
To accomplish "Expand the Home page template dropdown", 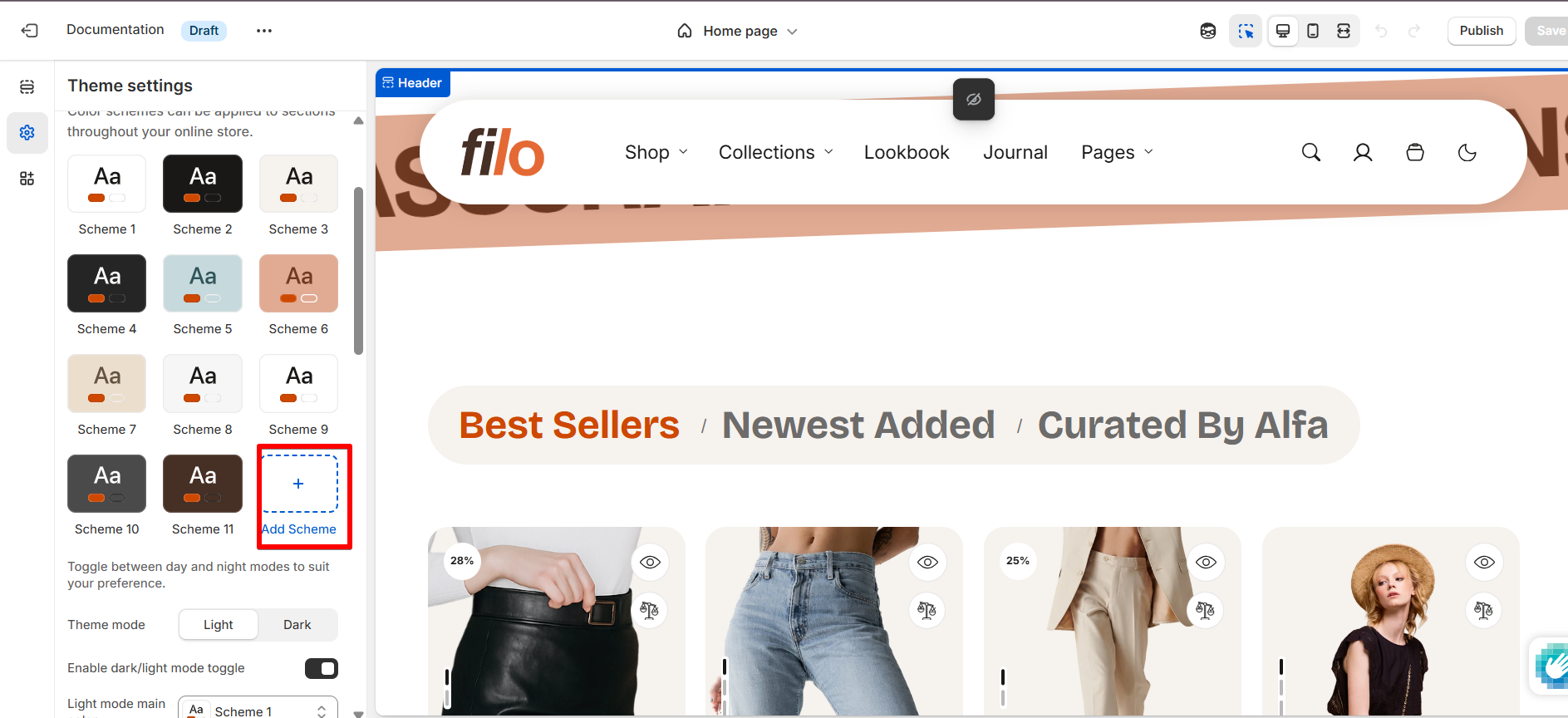I will [x=738, y=31].
